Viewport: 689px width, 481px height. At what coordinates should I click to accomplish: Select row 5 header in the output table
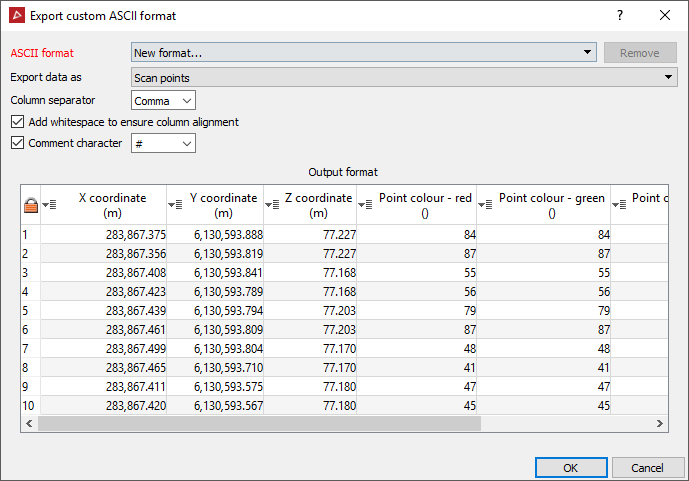(x=30, y=310)
